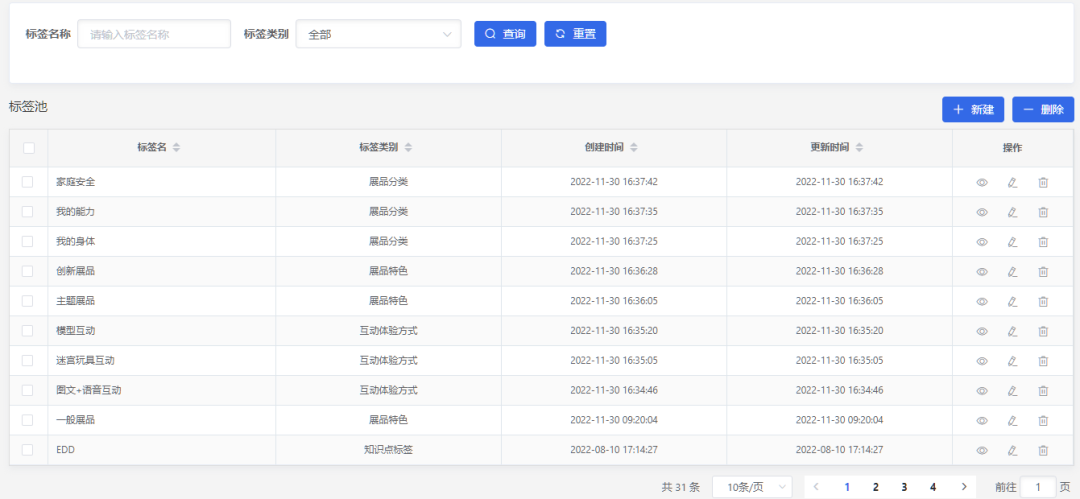The image size is (1080, 499).
Task: Delete the 模型互动 tag via trash icon
Action: click(x=1043, y=331)
